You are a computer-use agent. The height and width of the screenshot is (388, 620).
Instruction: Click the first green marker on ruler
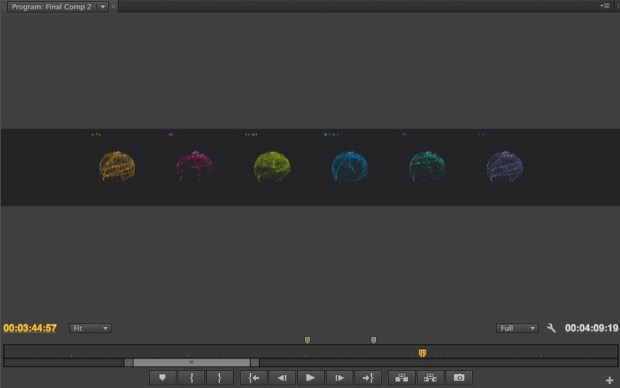pos(307,340)
